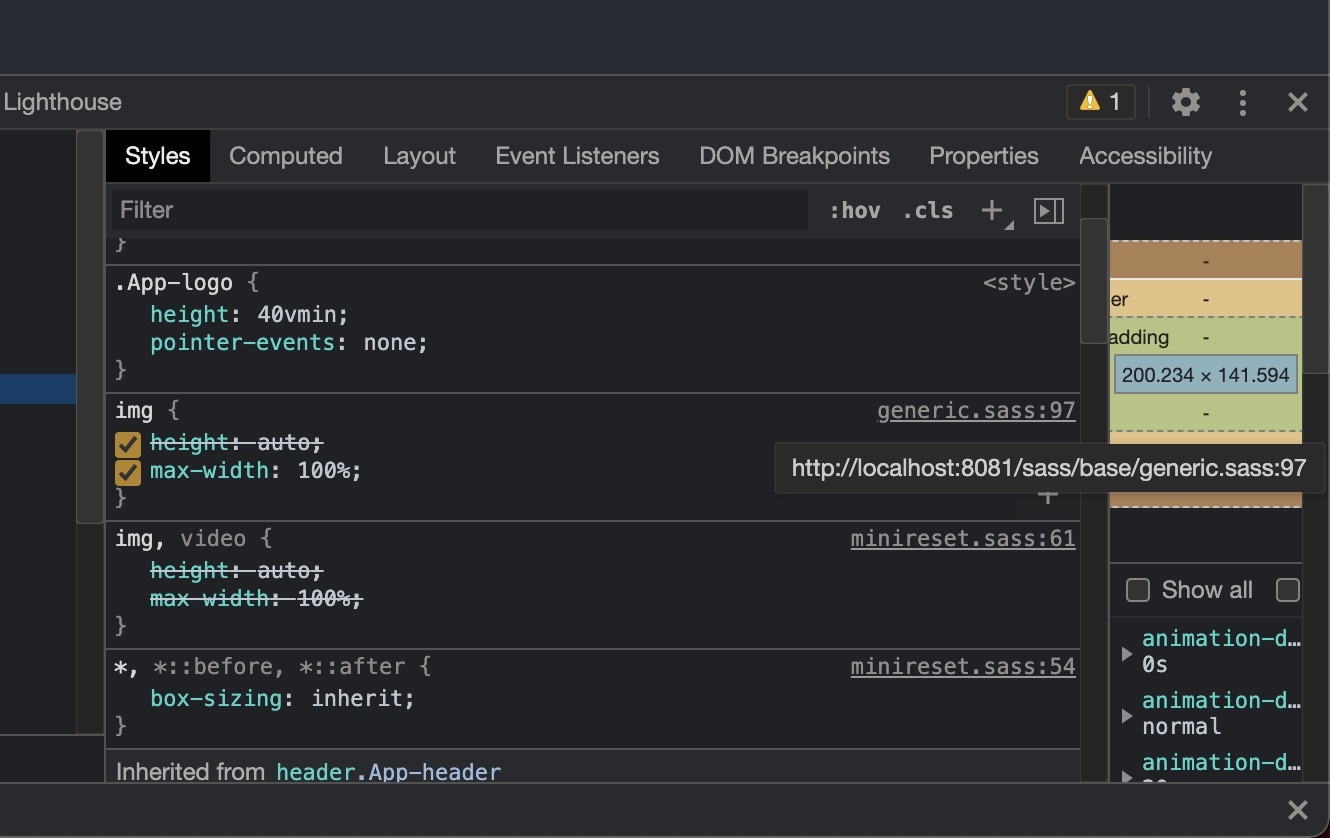Expand the animation-direction normal property
1330x838 pixels.
(1126, 714)
